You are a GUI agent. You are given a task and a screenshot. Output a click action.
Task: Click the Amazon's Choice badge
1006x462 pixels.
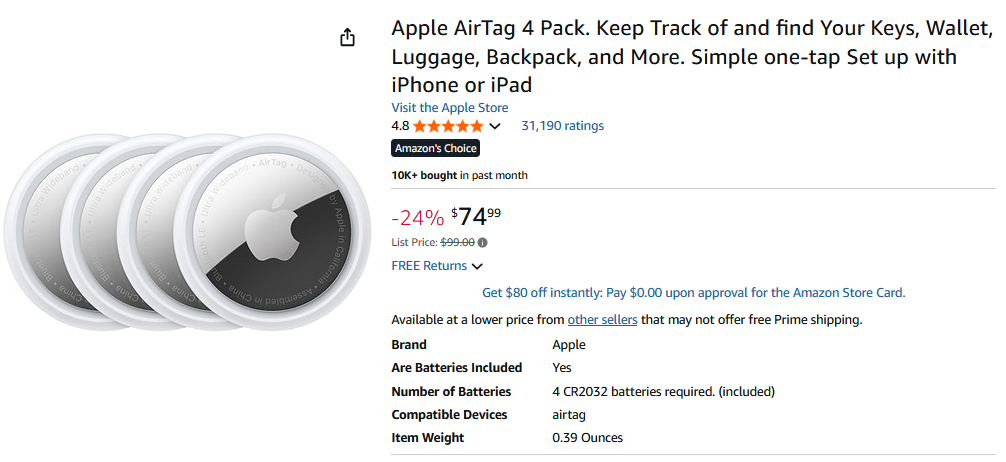[x=435, y=149]
